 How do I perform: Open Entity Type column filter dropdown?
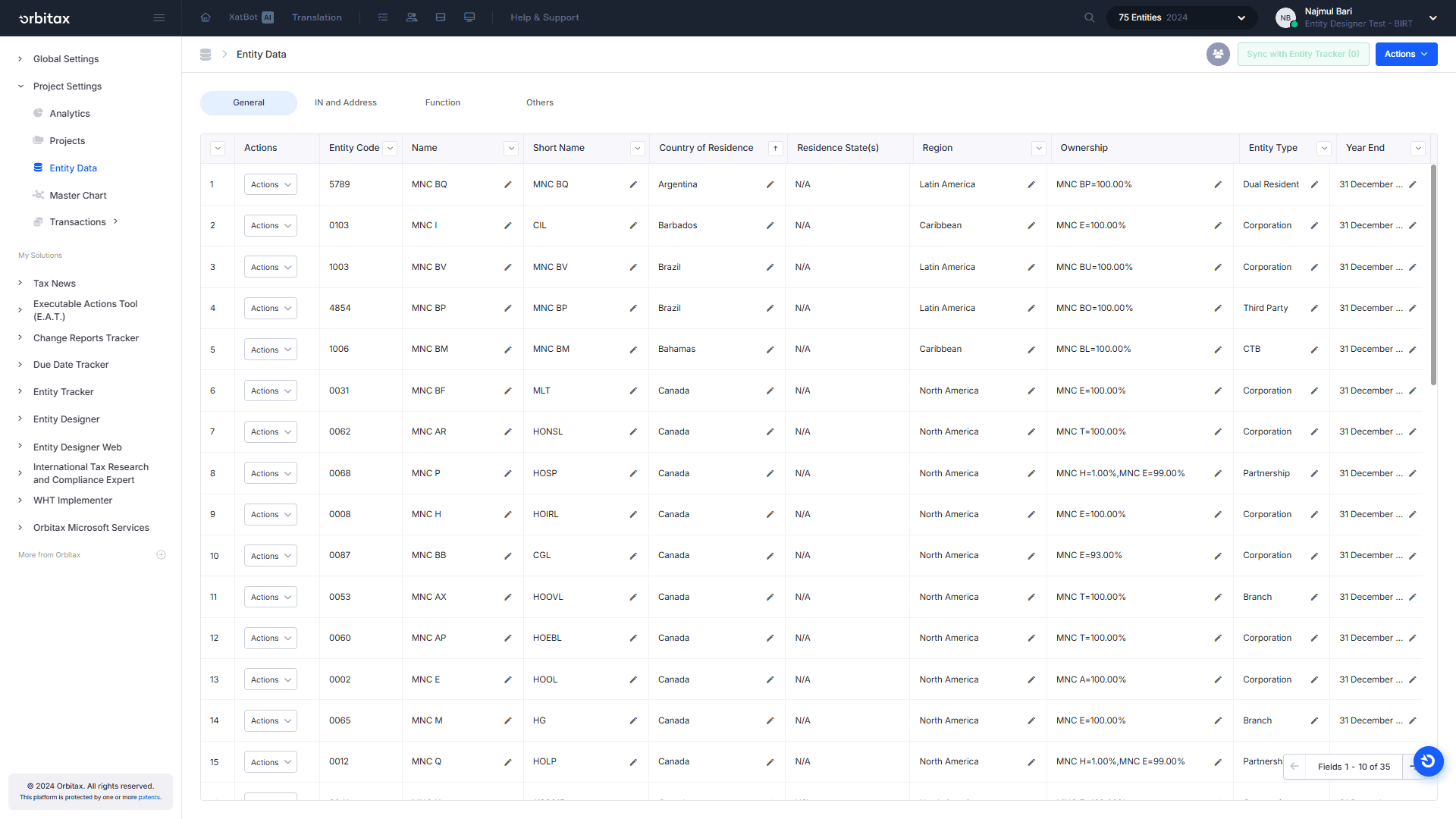pos(1324,149)
